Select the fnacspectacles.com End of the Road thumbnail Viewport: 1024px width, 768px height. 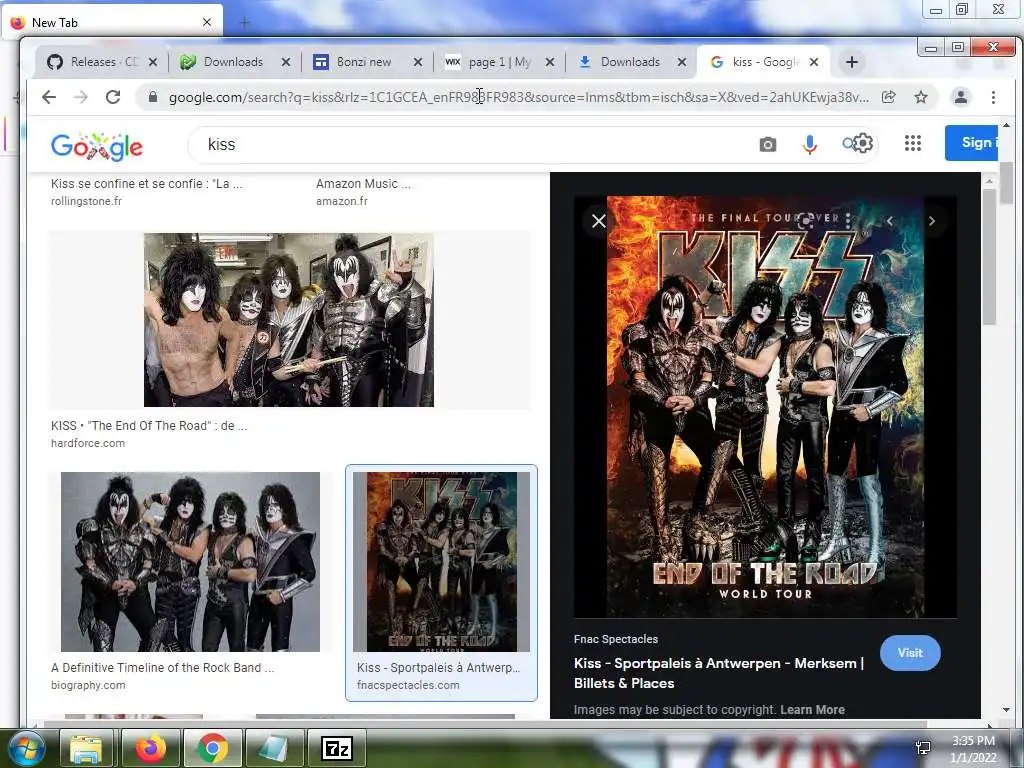tap(441, 562)
